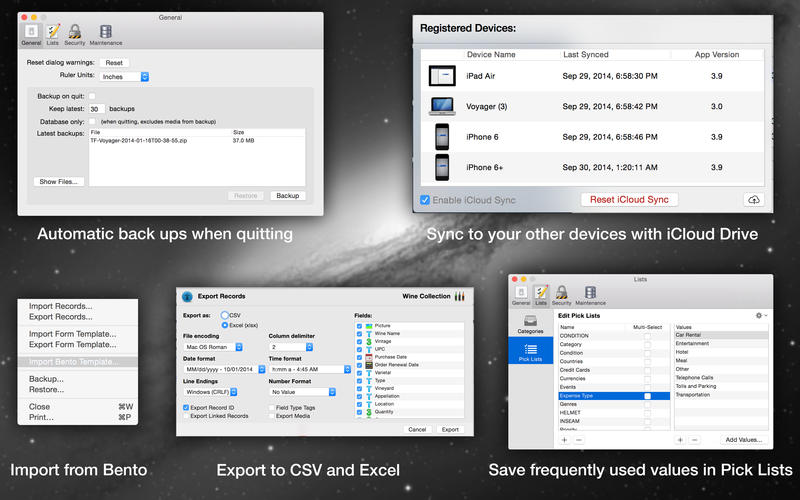Click the iCloud upload icon button

754,200
